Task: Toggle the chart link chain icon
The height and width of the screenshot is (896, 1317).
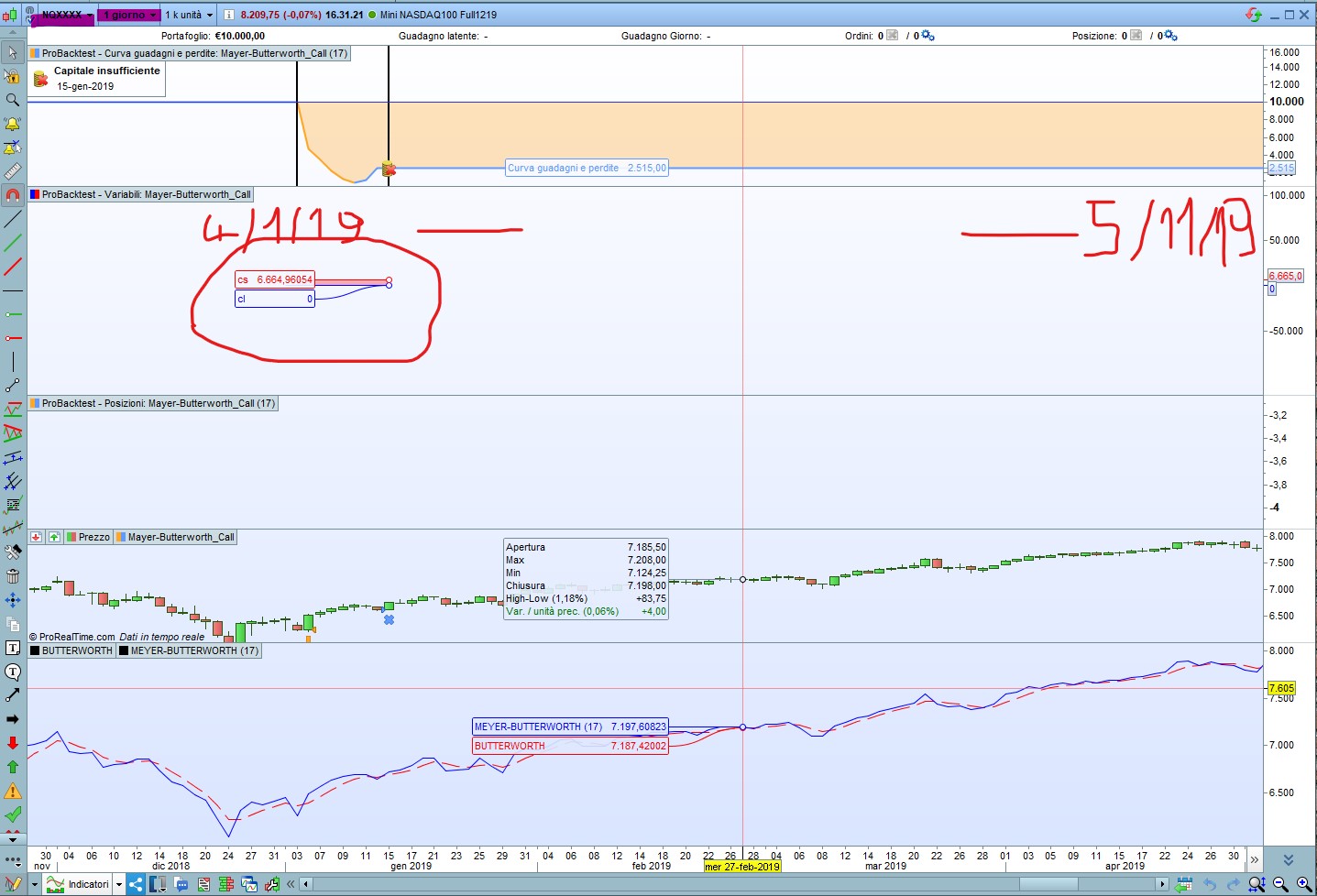Action: point(30,15)
